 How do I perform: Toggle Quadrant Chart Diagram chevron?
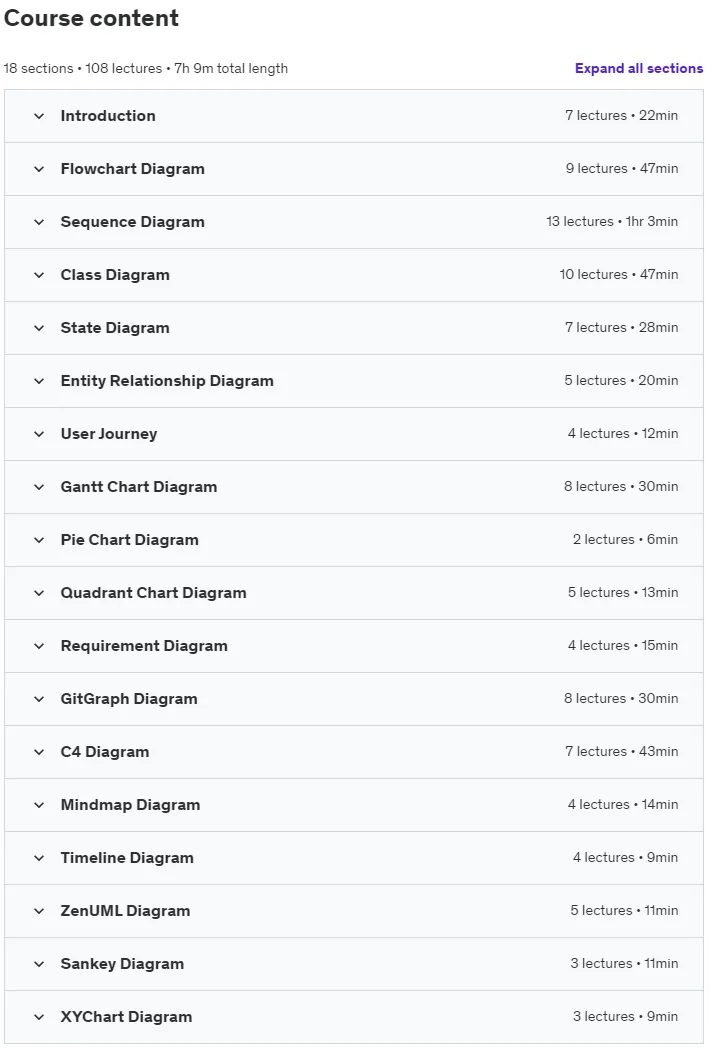point(39,593)
